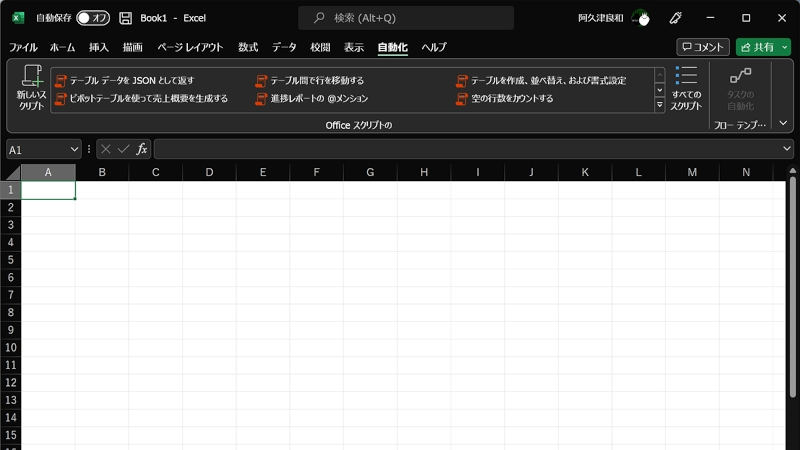
Task: Click the Name Box showing A1
Action: pos(37,150)
